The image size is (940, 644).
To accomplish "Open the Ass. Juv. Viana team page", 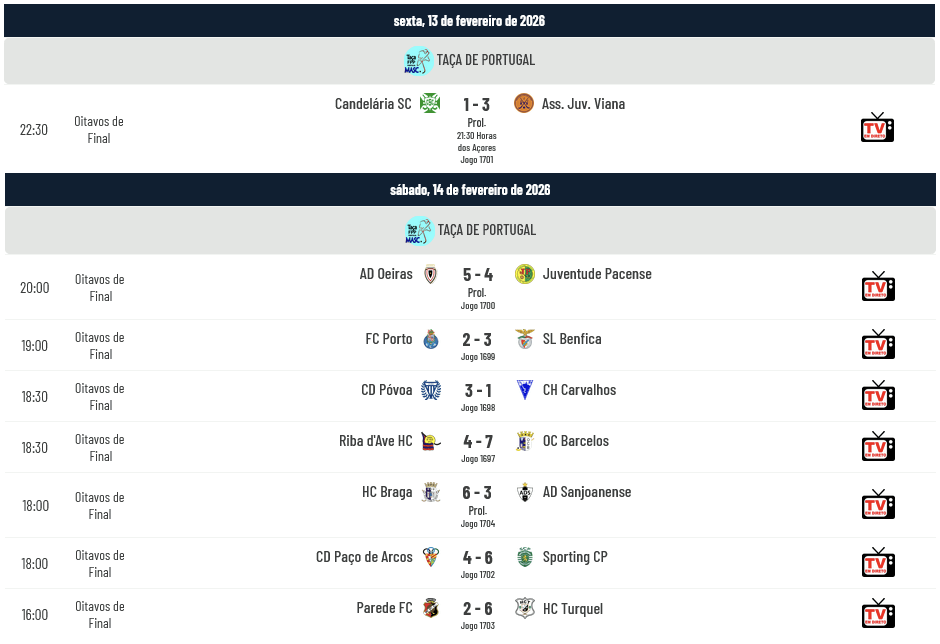I will pos(583,104).
